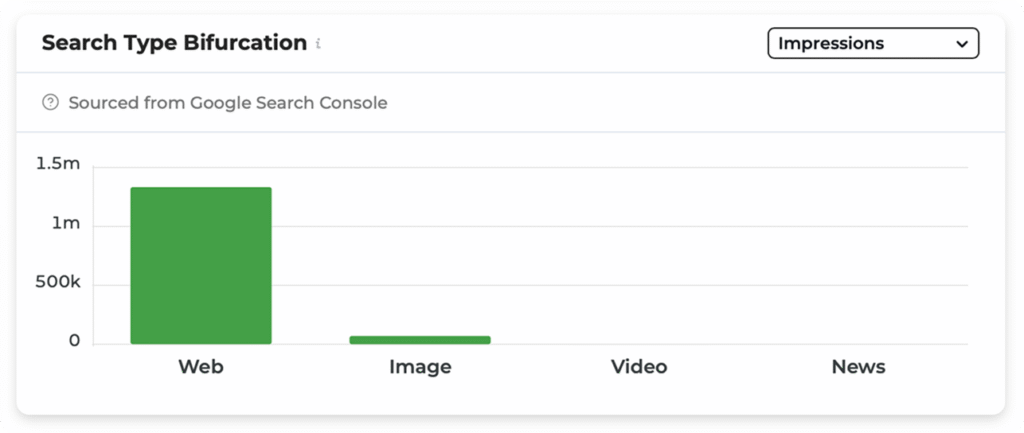This screenshot has width=1024, height=433.
Task: Click the Web axis label
Action: point(201,367)
